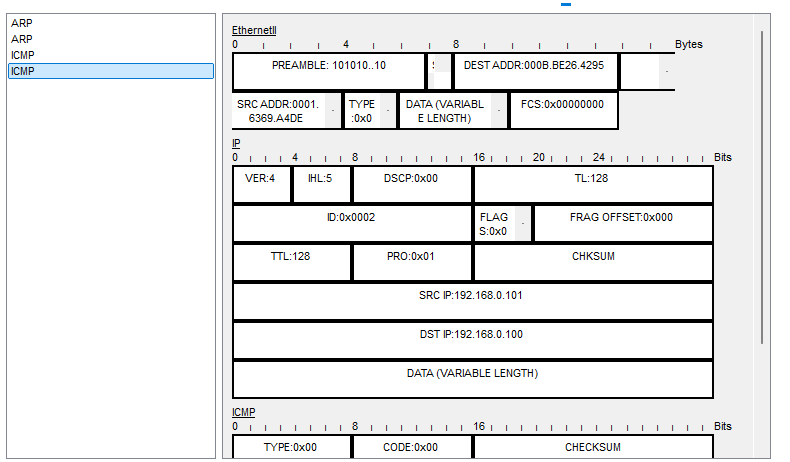Select the ID:0x0002 field
The image size is (790, 462).
351,217
